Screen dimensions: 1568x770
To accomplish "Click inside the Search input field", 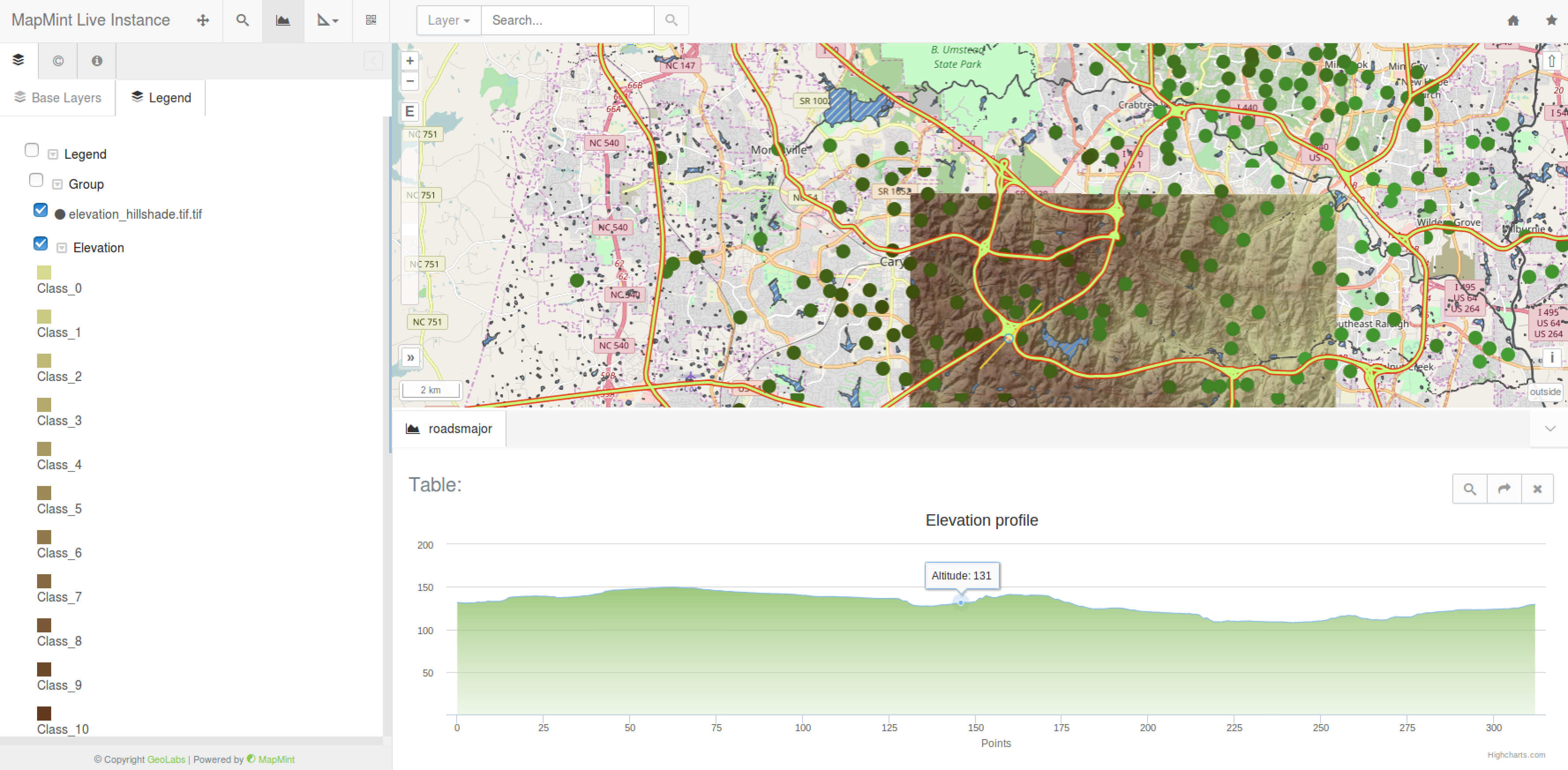I will pyautogui.click(x=566, y=20).
